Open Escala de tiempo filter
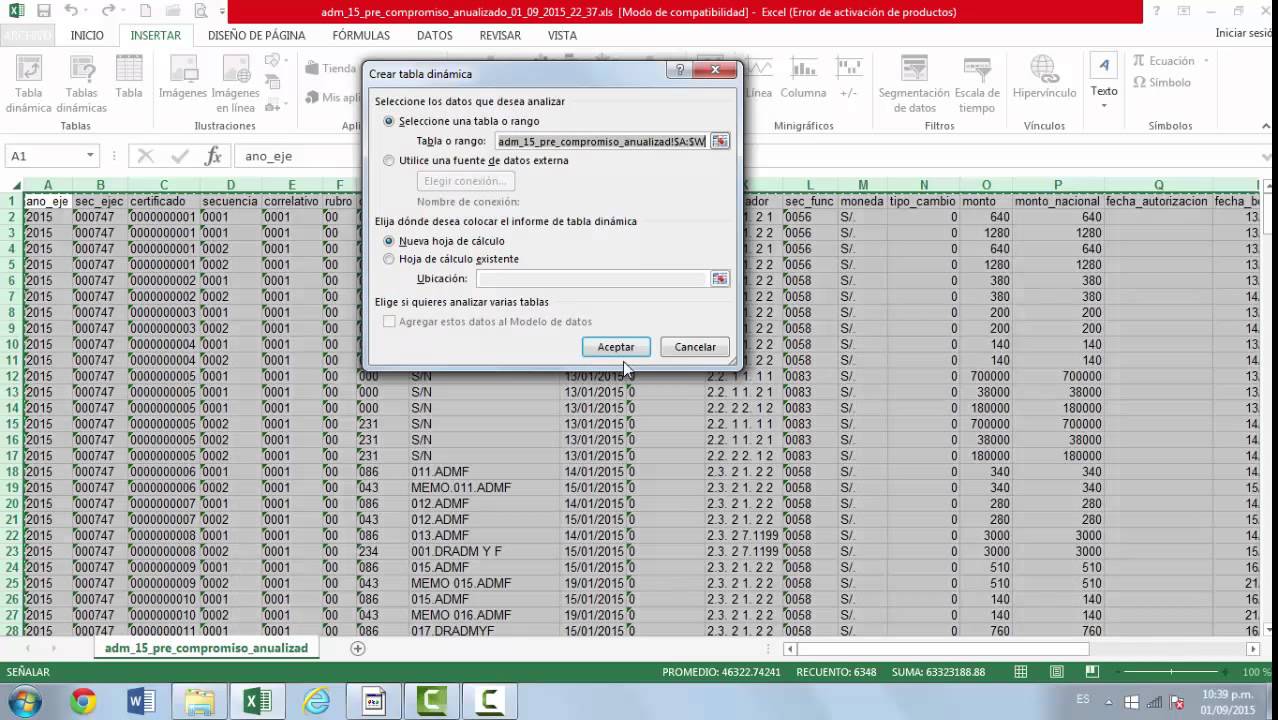The image size is (1278, 720). (x=977, y=84)
